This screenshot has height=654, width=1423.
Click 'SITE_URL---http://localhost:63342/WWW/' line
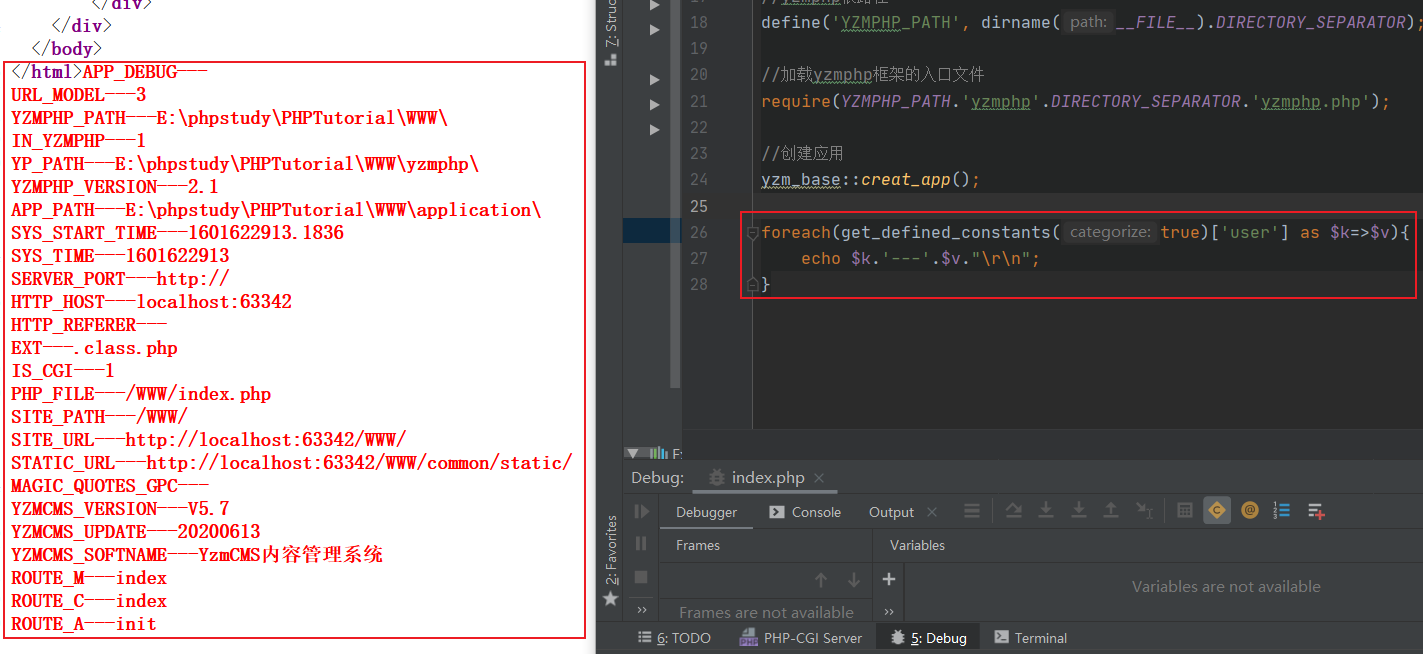[x=208, y=440]
